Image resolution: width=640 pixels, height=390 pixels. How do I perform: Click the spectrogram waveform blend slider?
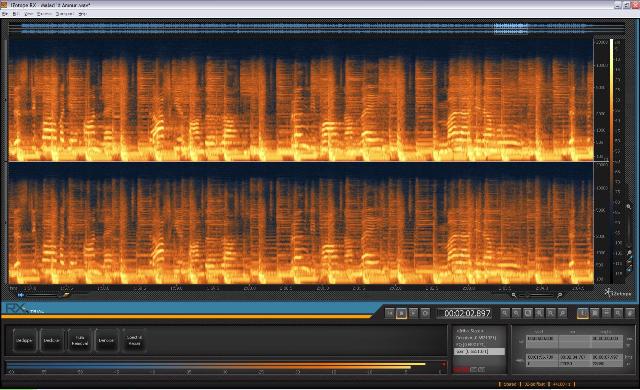(45, 295)
